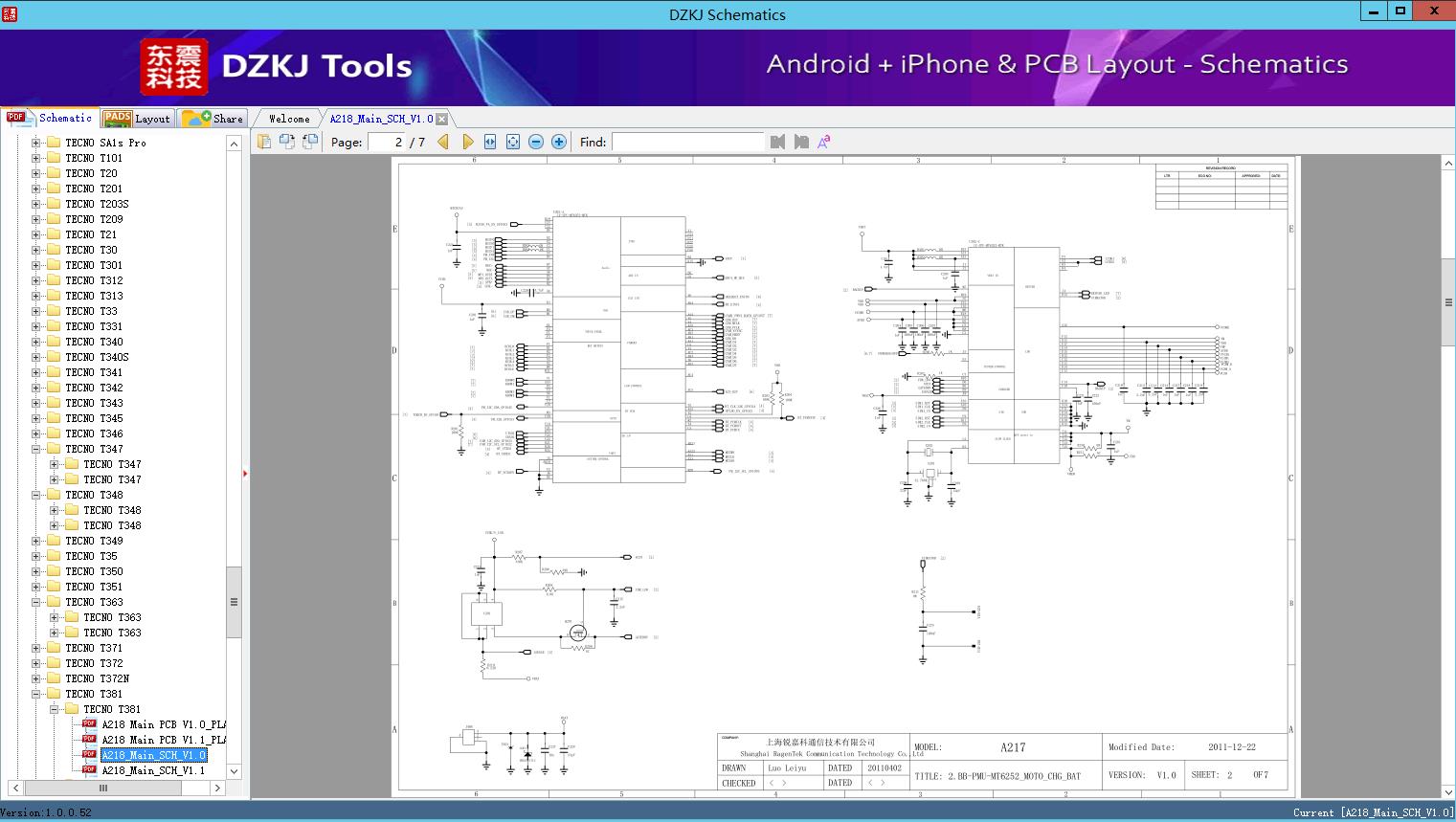Toggle the match case find option
The height and width of the screenshot is (822, 1456).
[824, 142]
